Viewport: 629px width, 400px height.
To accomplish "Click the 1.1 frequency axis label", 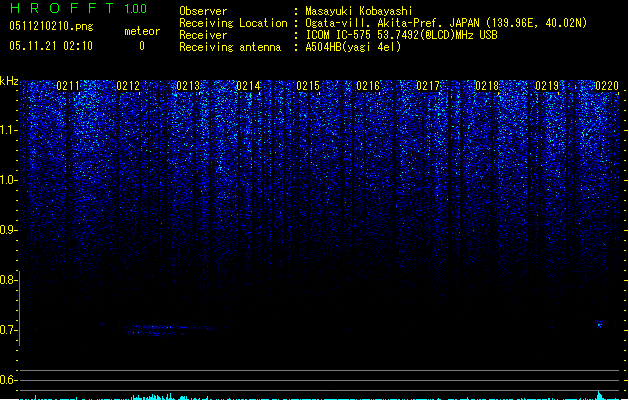I will 9,130.
